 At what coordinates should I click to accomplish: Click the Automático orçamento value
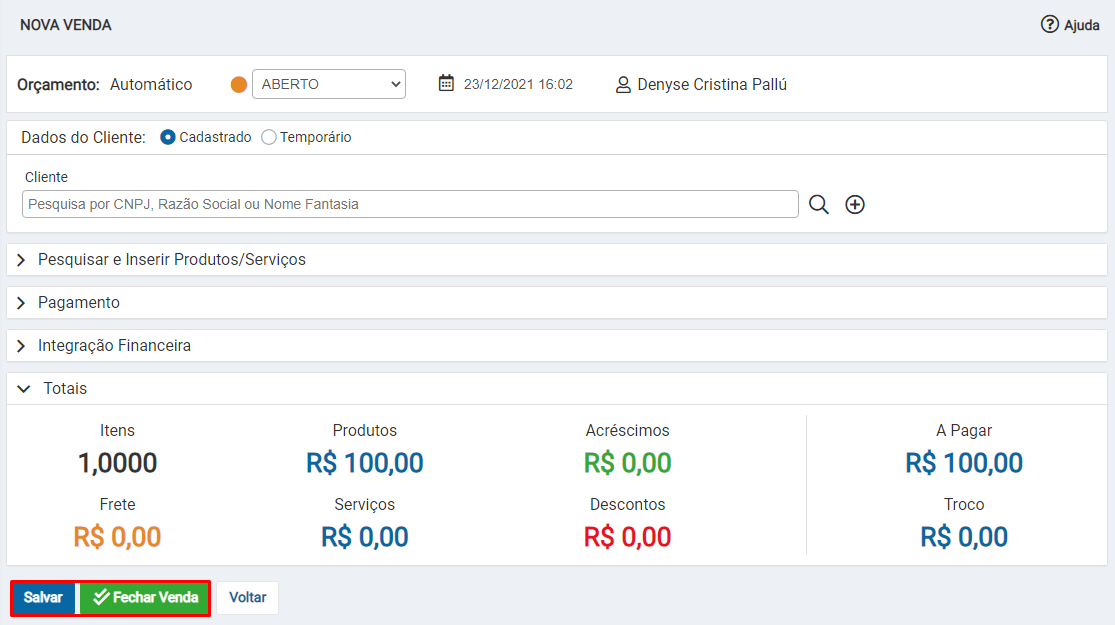coord(151,85)
